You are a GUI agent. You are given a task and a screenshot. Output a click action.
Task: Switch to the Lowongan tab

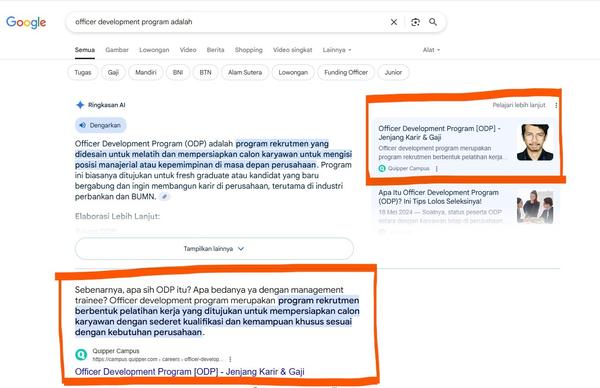tap(154, 50)
